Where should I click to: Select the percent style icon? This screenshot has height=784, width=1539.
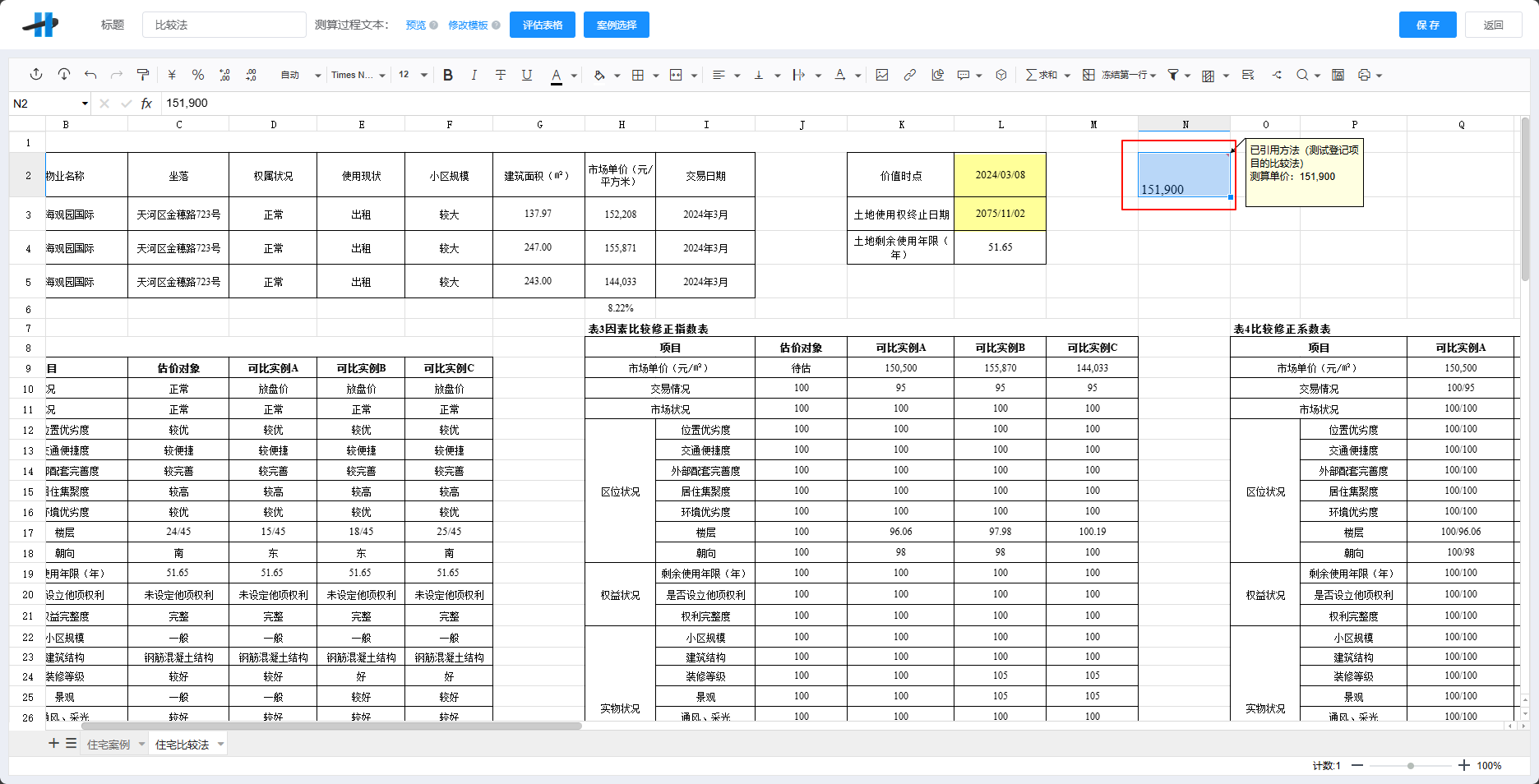[198, 75]
